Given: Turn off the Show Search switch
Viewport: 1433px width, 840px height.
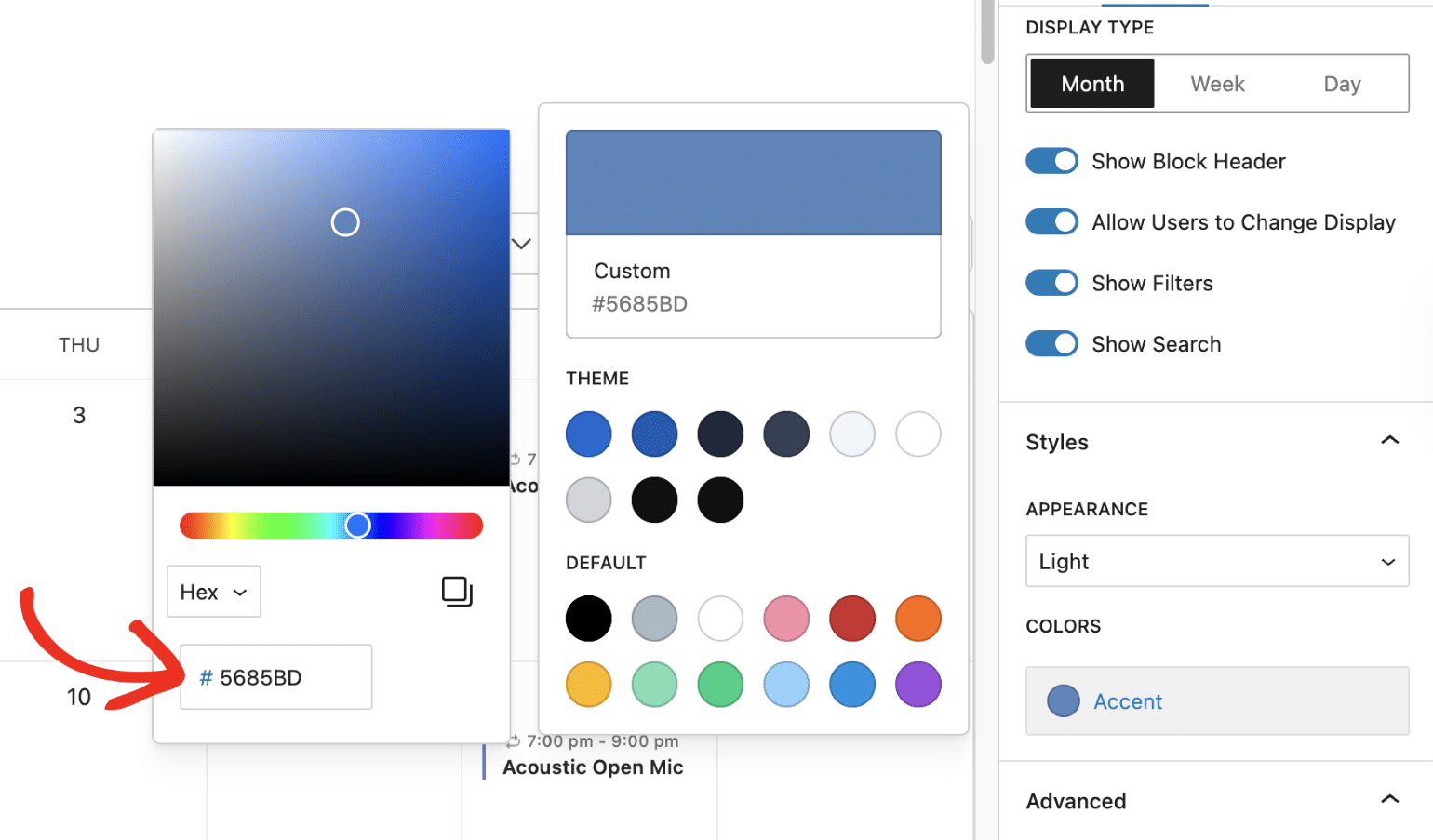Looking at the screenshot, I should [x=1051, y=343].
